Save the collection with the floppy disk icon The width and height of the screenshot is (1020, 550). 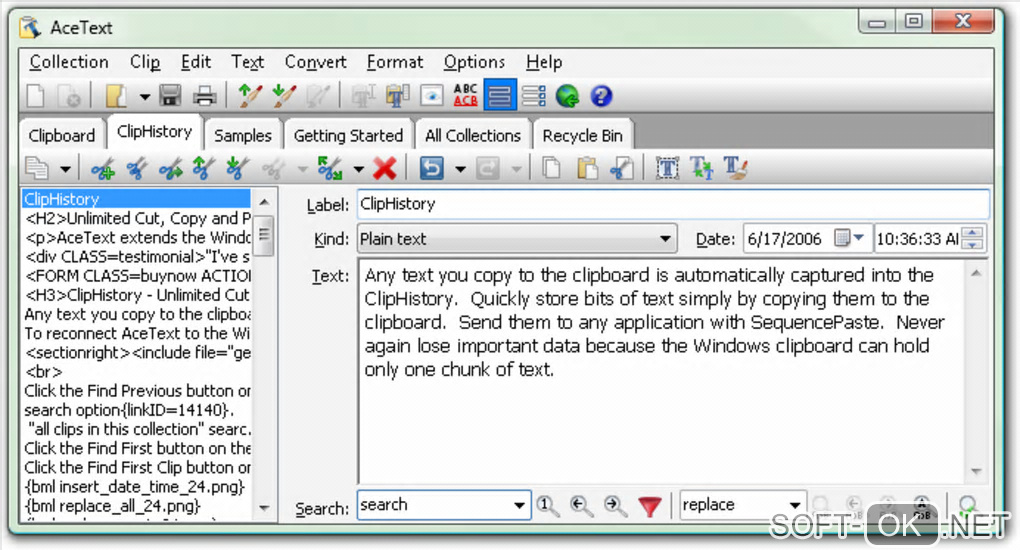pyautogui.click(x=170, y=96)
